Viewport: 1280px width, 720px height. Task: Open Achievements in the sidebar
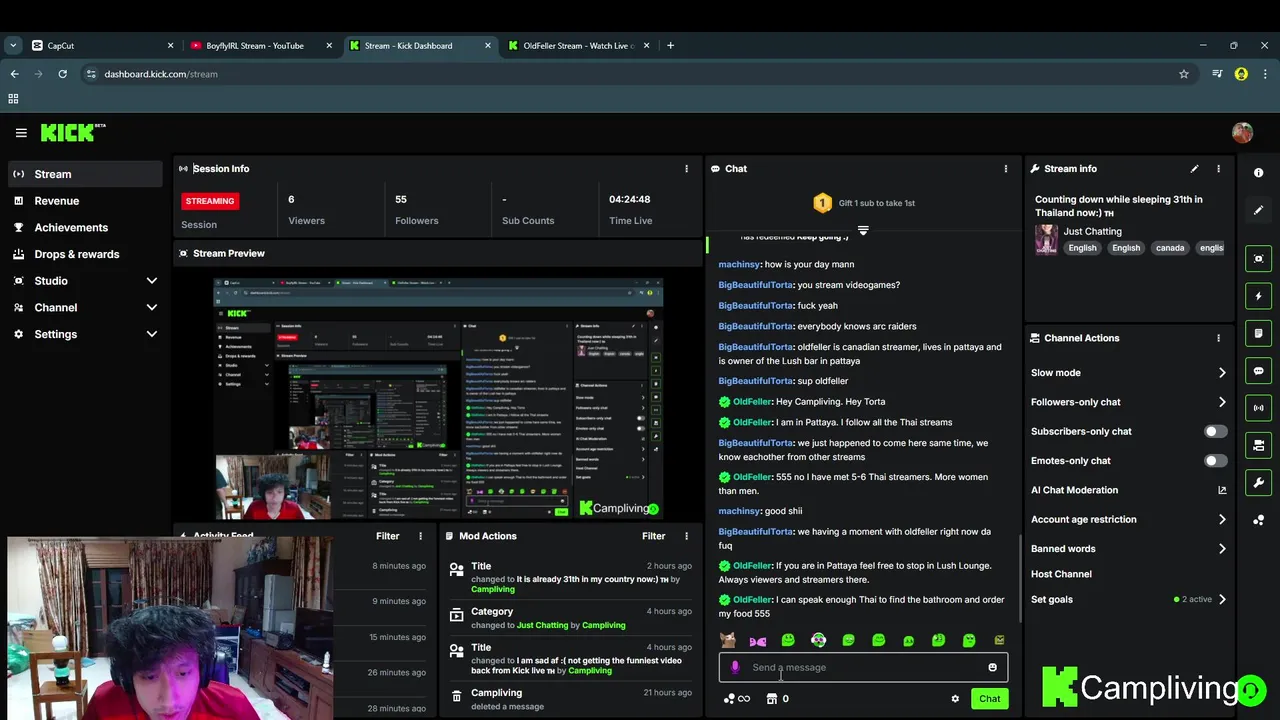coord(85,227)
